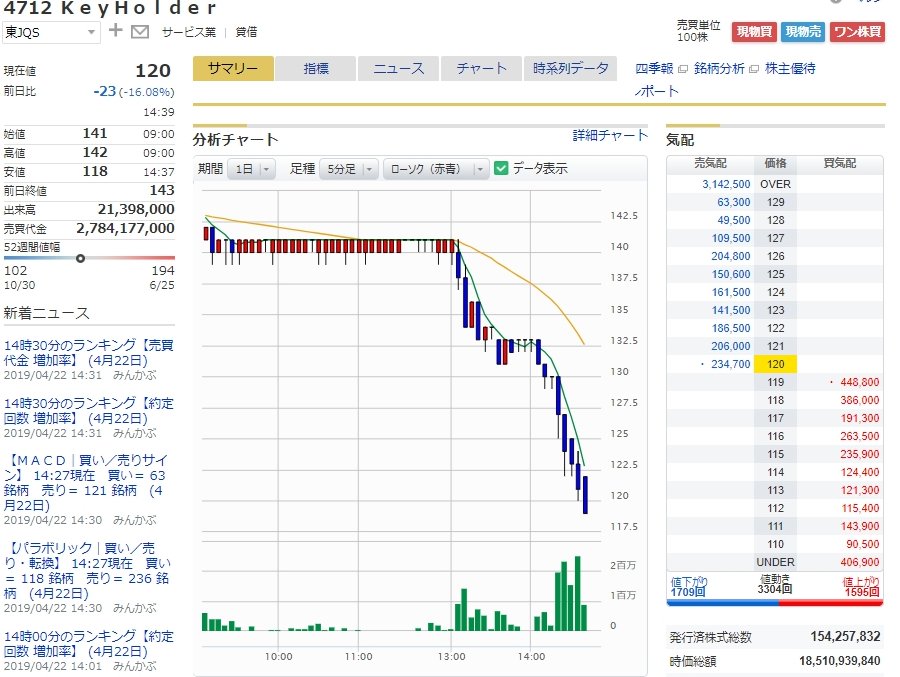Click the highlighted 120 price cell
Viewport: 900px width, 677px height.
[x=775, y=364]
